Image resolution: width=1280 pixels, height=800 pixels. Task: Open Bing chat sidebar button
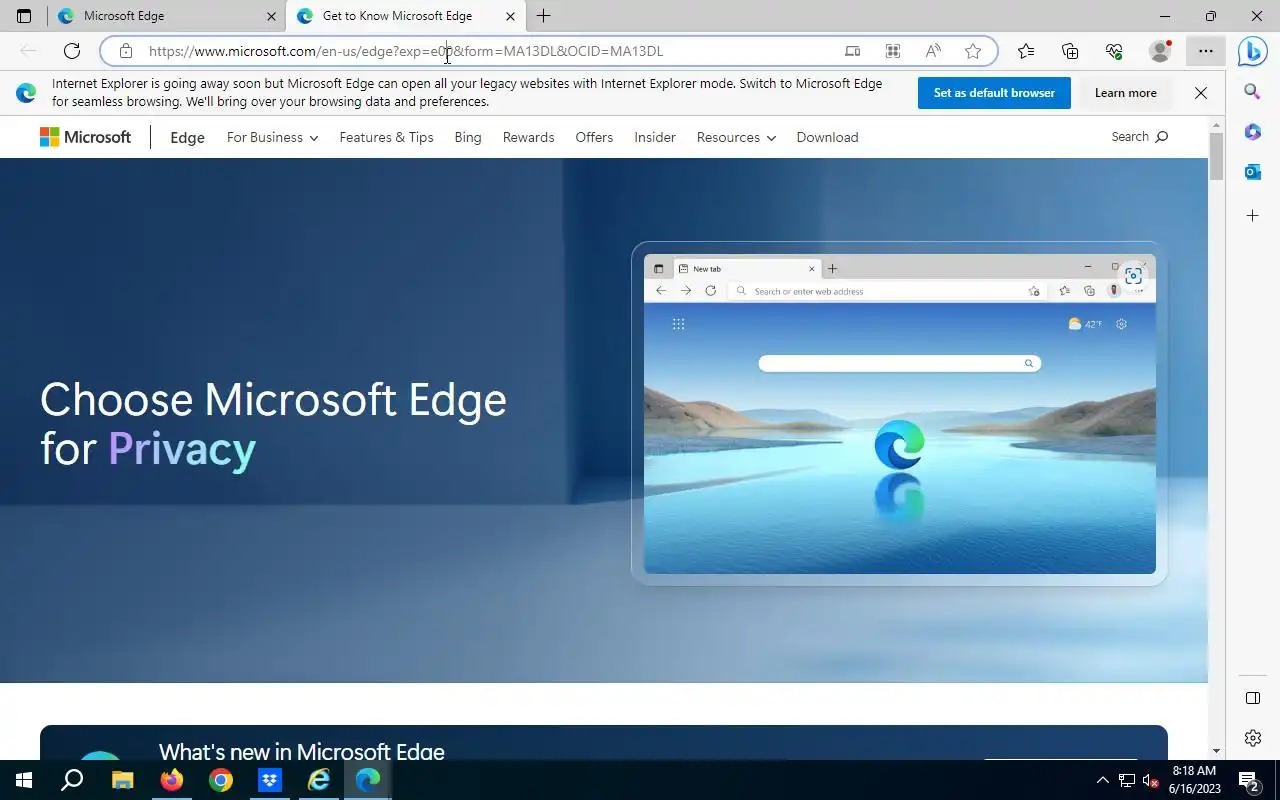tap(1252, 51)
